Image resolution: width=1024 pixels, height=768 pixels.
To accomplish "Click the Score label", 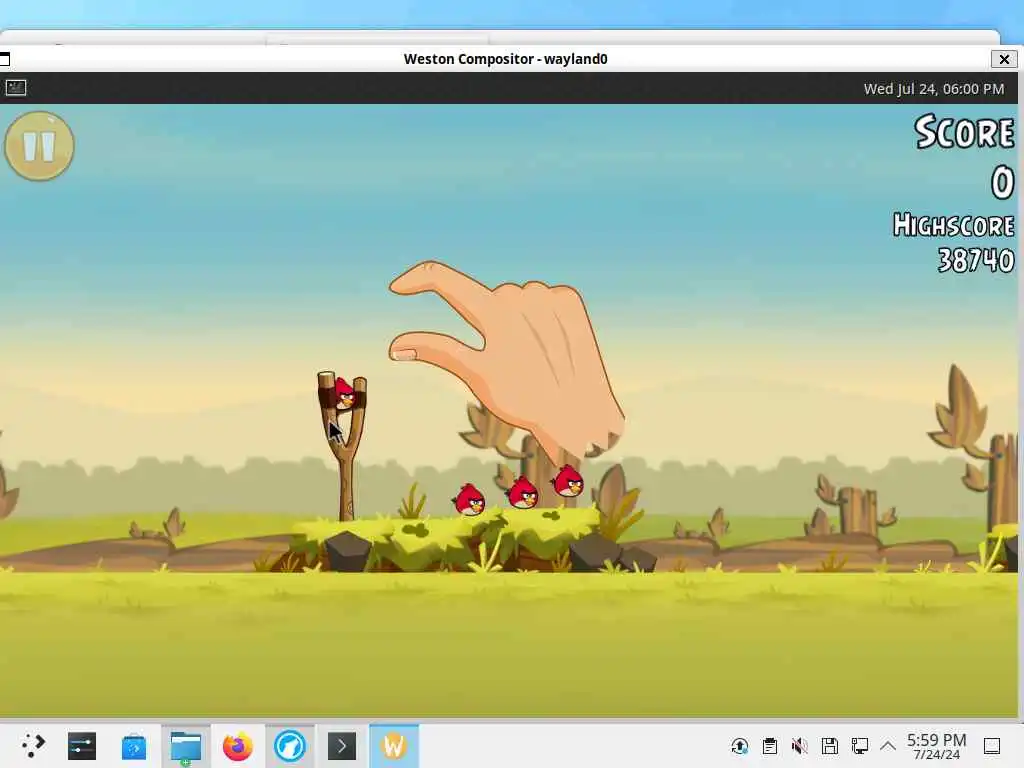I will 964,132.
